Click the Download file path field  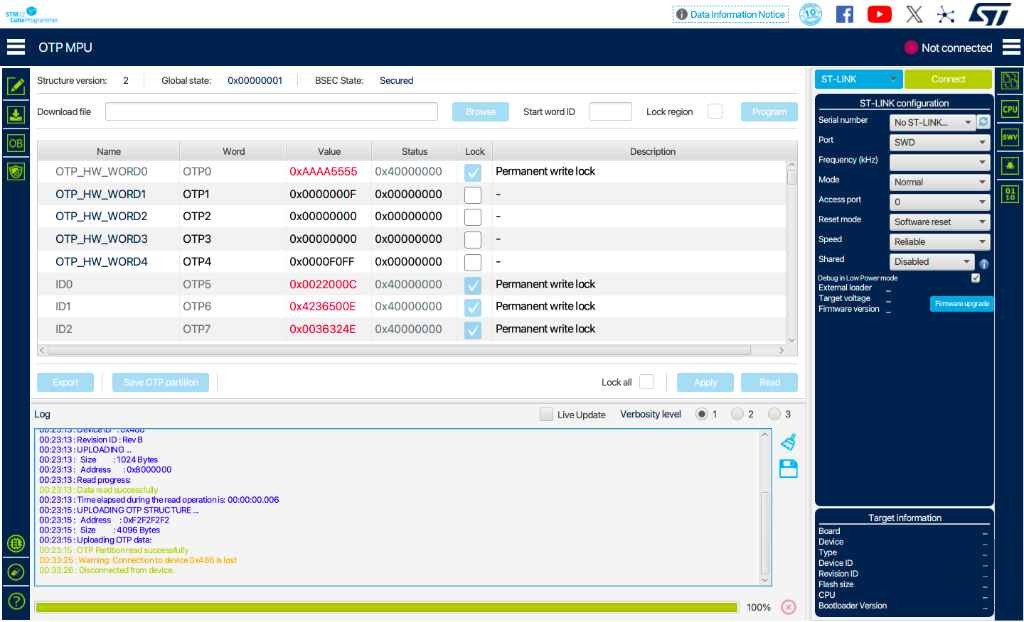271,112
